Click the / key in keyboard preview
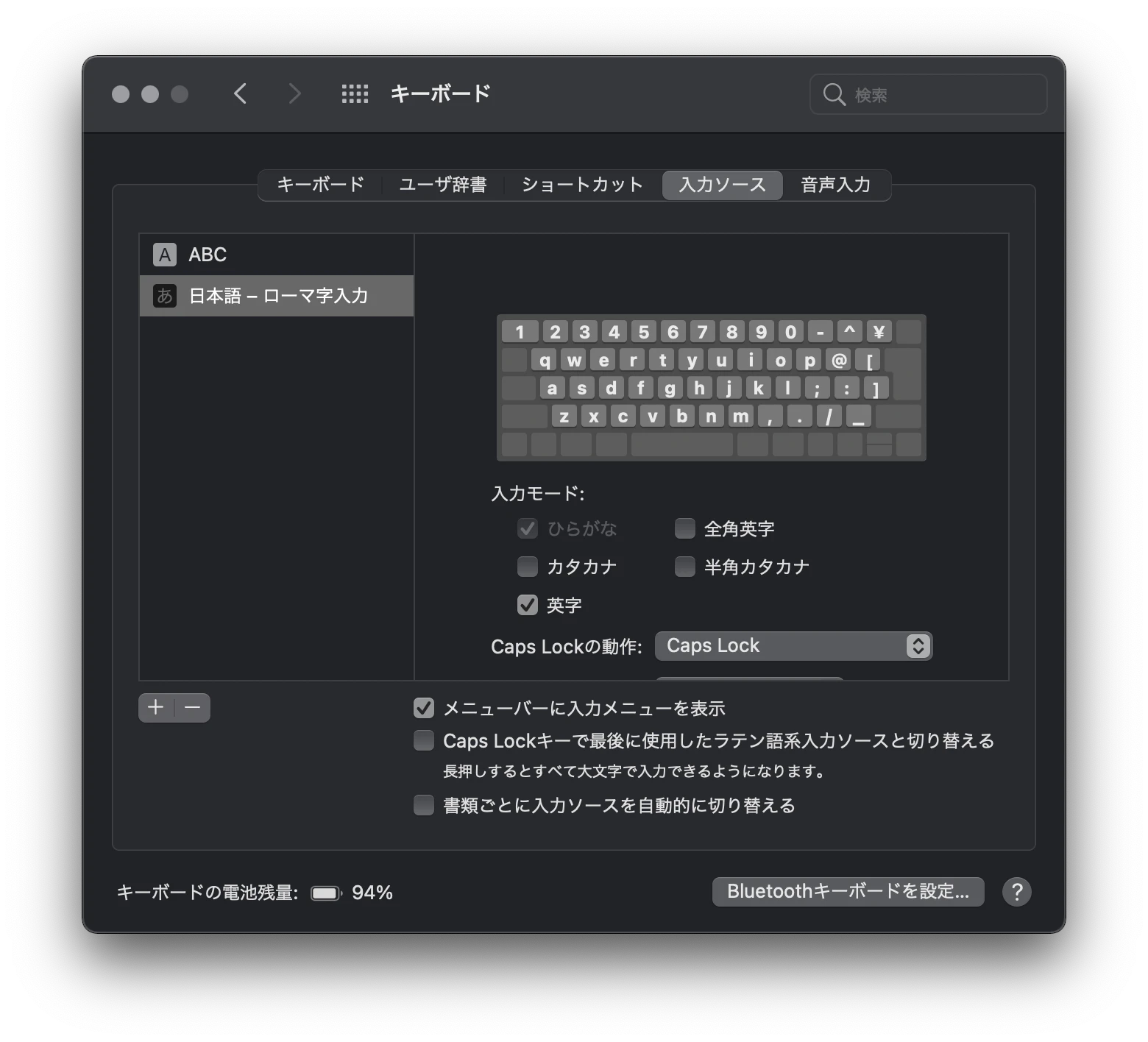 tap(829, 417)
